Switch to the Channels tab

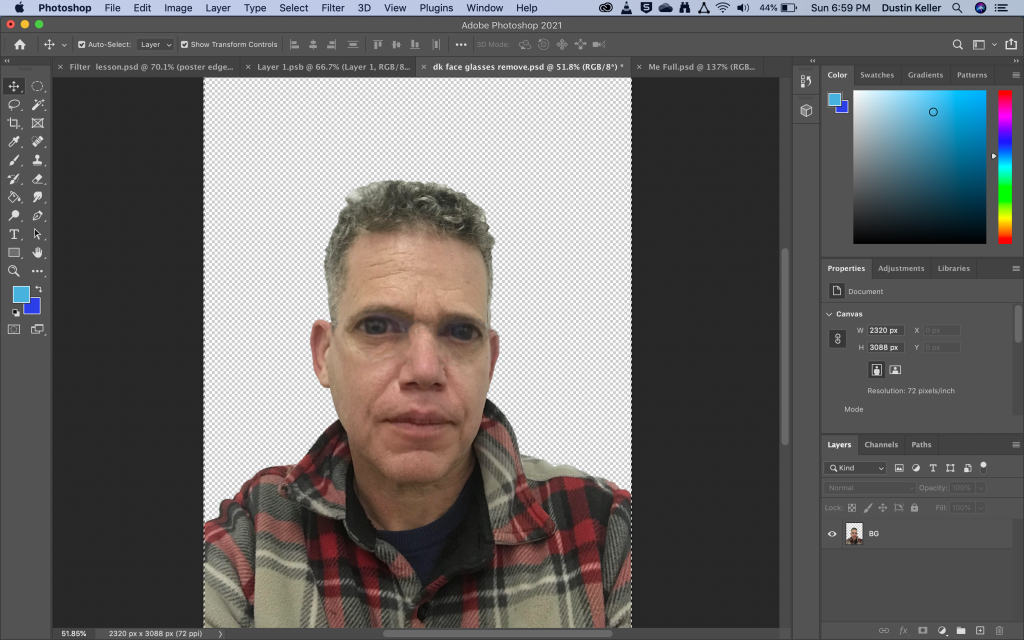tap(881, 445)
